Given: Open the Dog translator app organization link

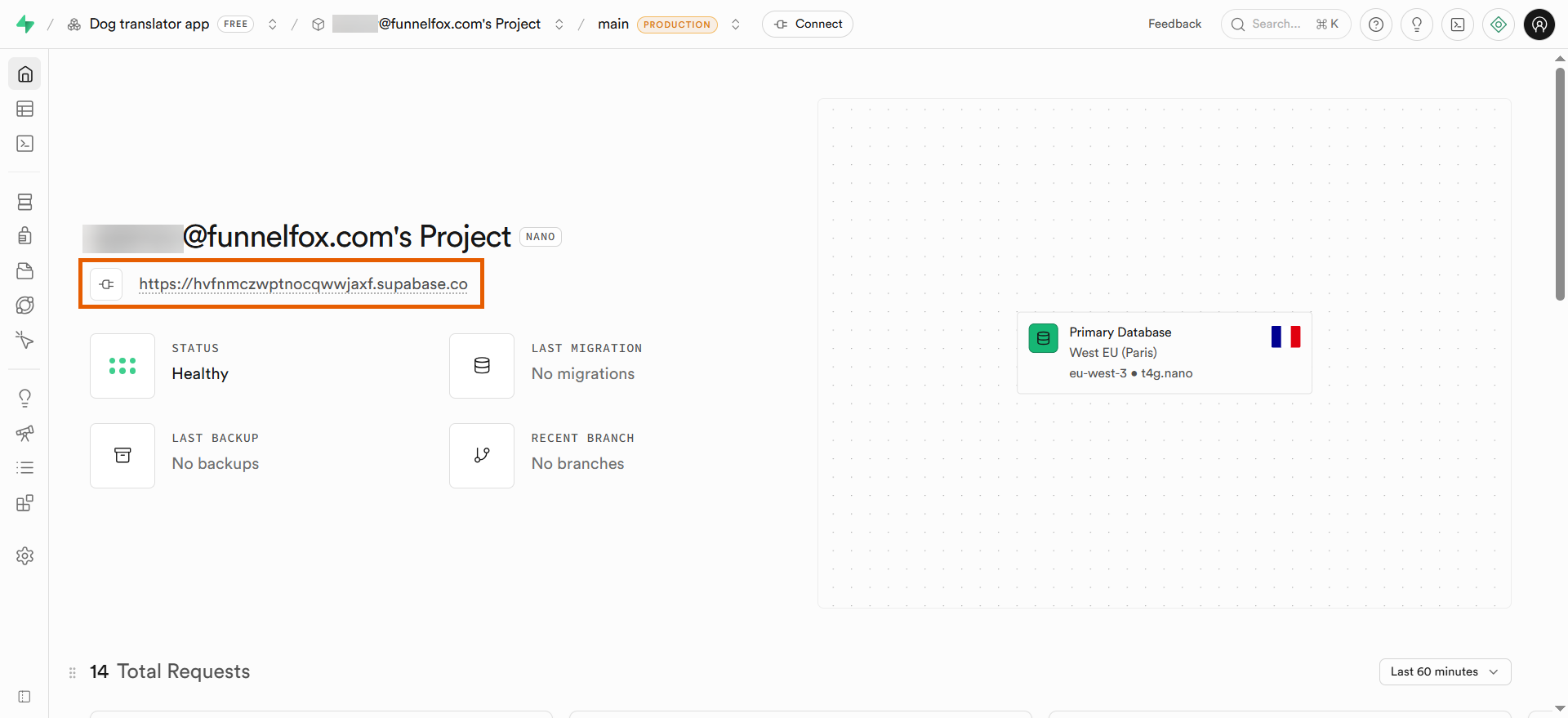Looking at the screenshot, I should tap(149, 25).
